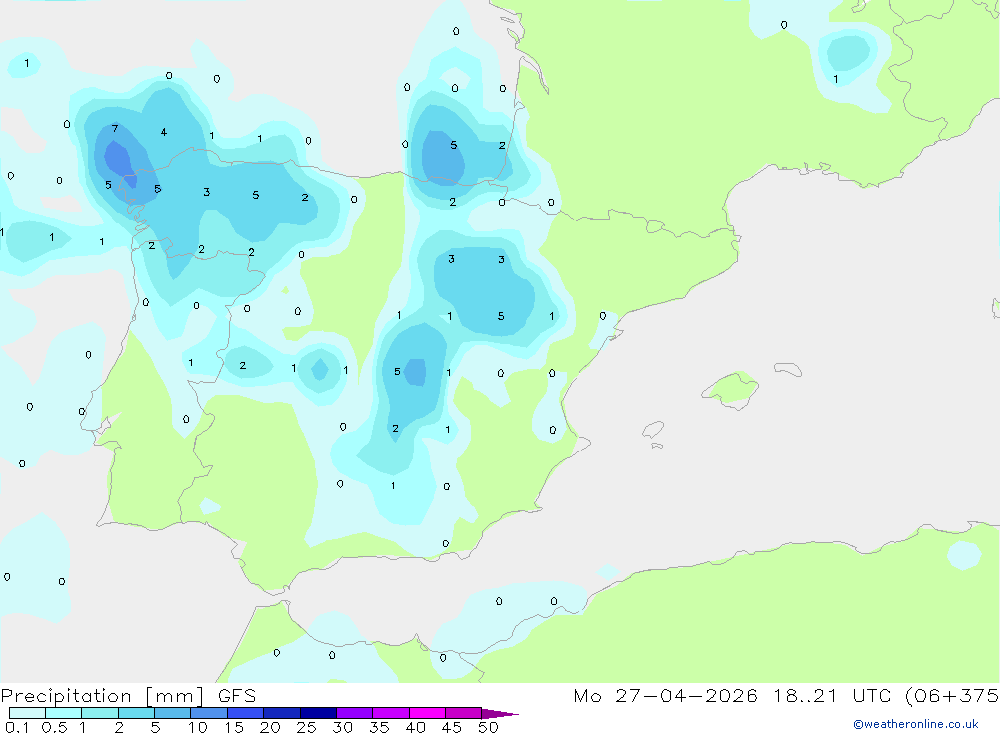This screenshot has height=733, width=1000.
Task: Click the '50' legend scale label
Action: (488, 727)
